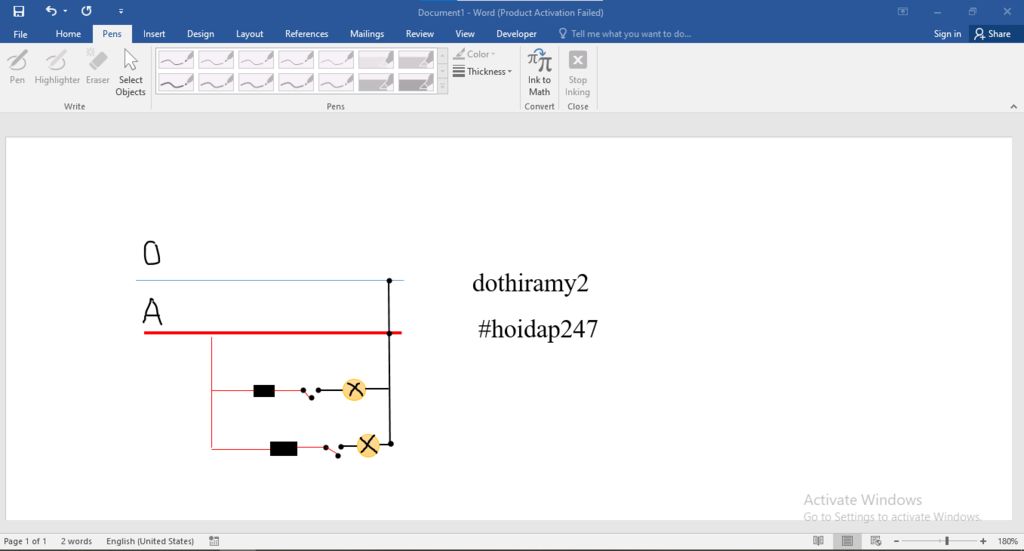Pick last highlighter in bottom row
The image size is (1024, 551).
[416, 82]
